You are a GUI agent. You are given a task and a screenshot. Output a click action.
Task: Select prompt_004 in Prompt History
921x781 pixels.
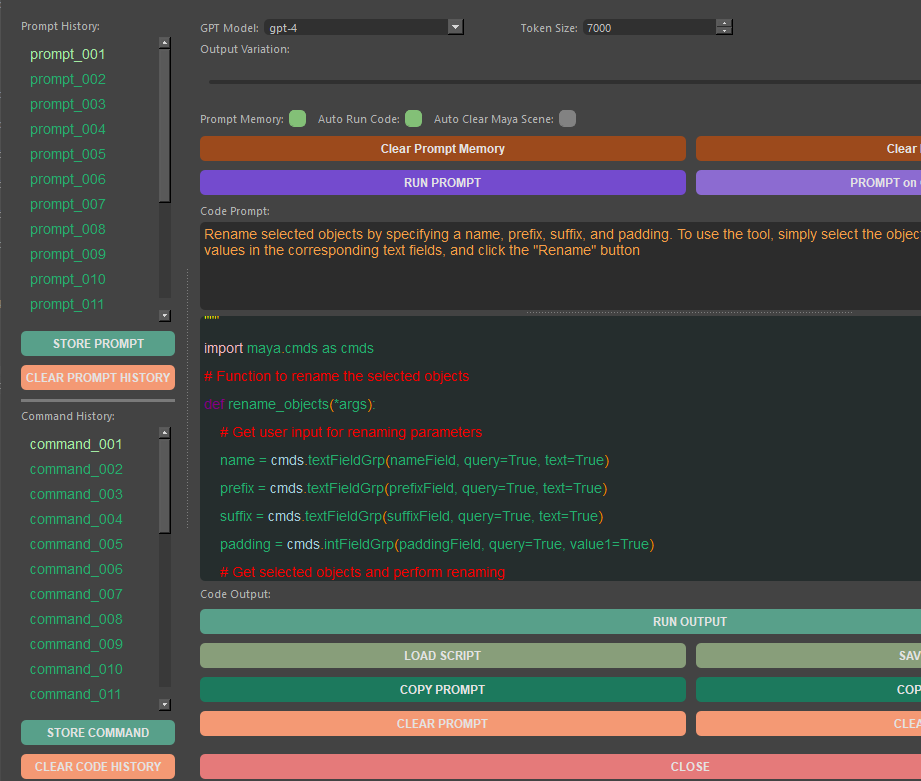pos(68,129)
